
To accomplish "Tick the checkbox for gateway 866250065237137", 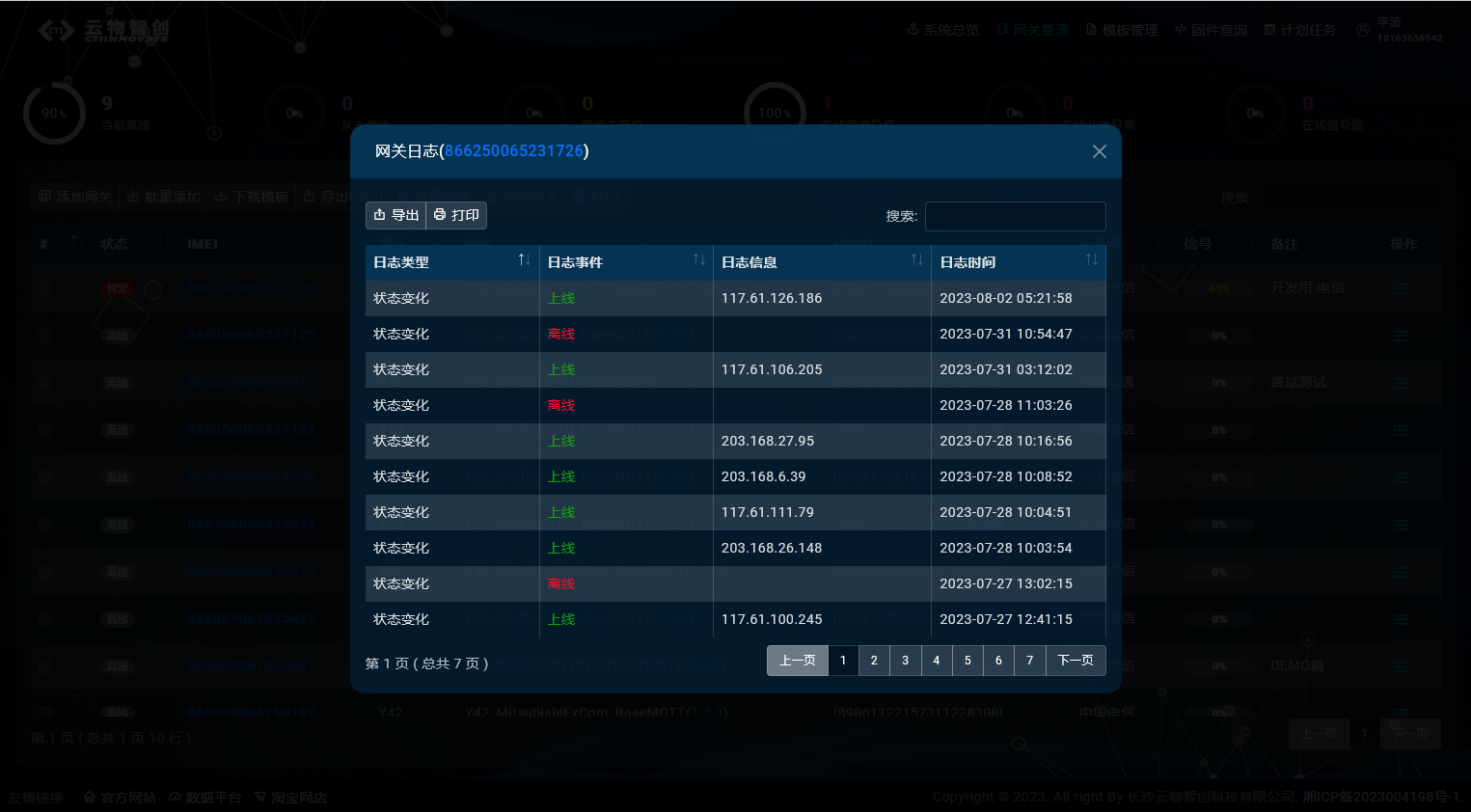I will coord(45,429).
